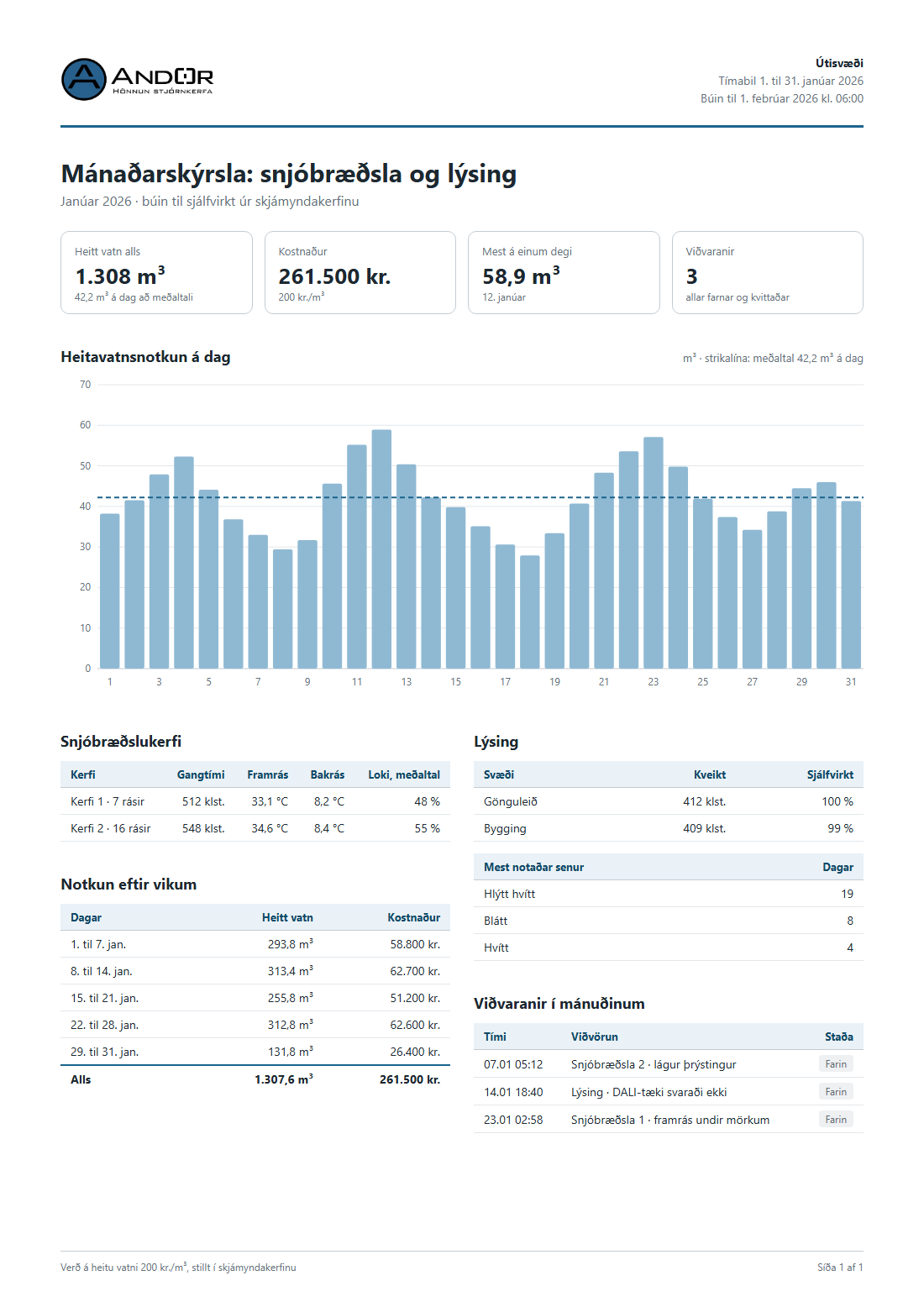Click the '261.500 kr.' value in the Kostnaður card
This screenshot has width=924, height=1307.
click(x=334, y=276)
